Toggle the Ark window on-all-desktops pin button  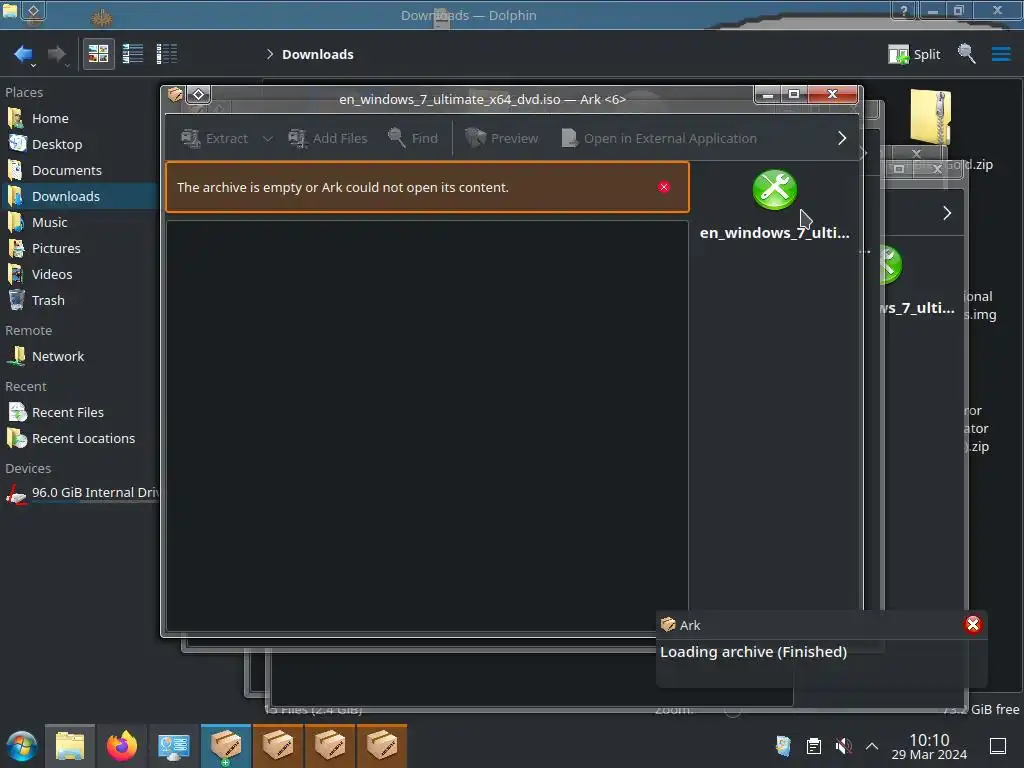(x=199, y=95)
